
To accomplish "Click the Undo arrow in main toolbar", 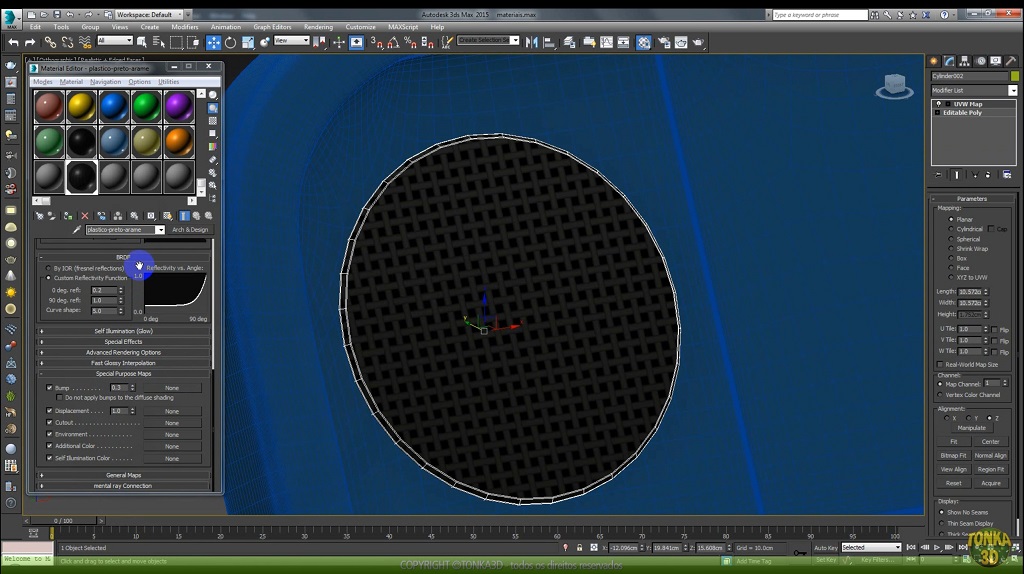I will pyautogui.click(x=13, y=42).
